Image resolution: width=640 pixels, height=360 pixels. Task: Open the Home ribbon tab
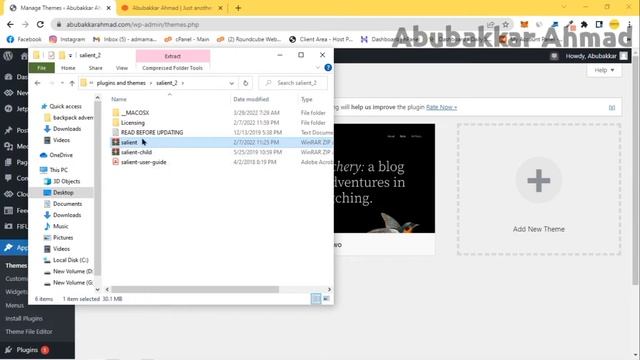[x=68, y=68]
